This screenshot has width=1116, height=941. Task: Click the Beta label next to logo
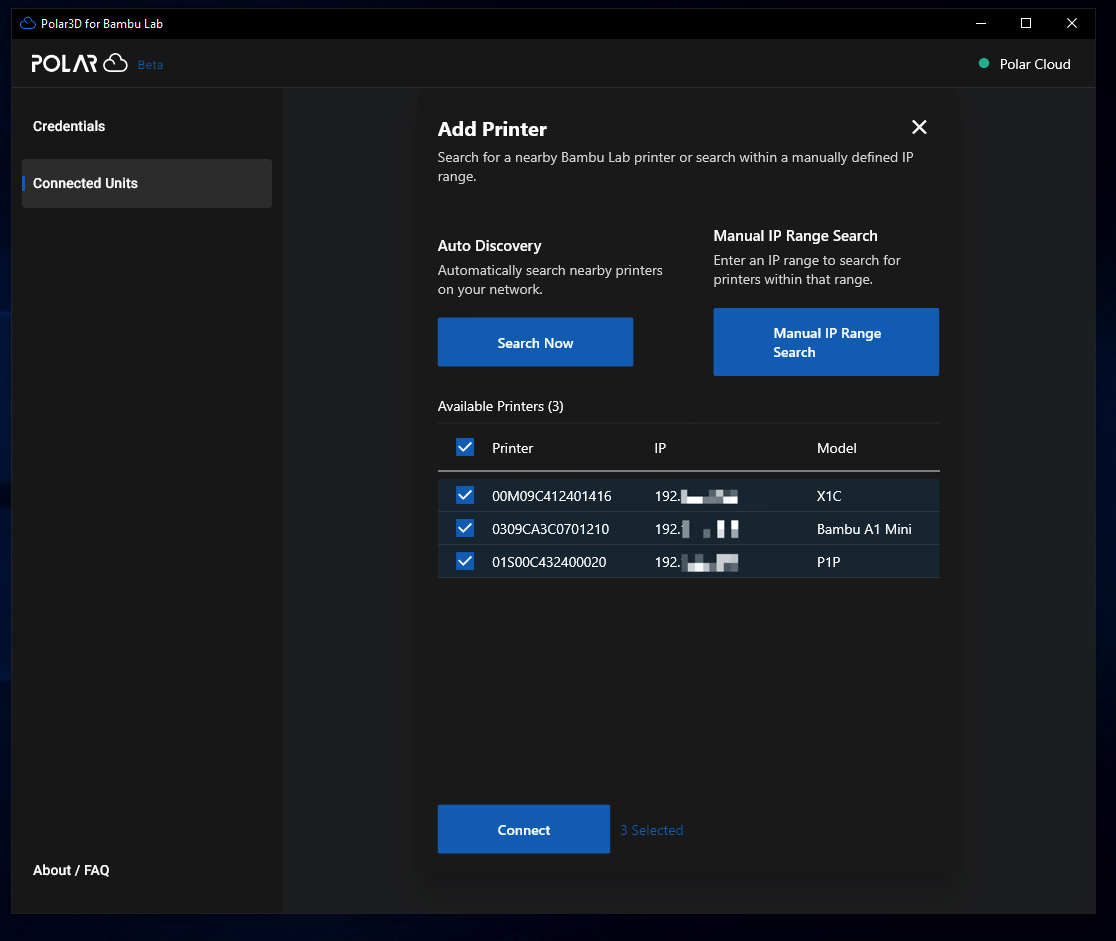tap(150, 65)
